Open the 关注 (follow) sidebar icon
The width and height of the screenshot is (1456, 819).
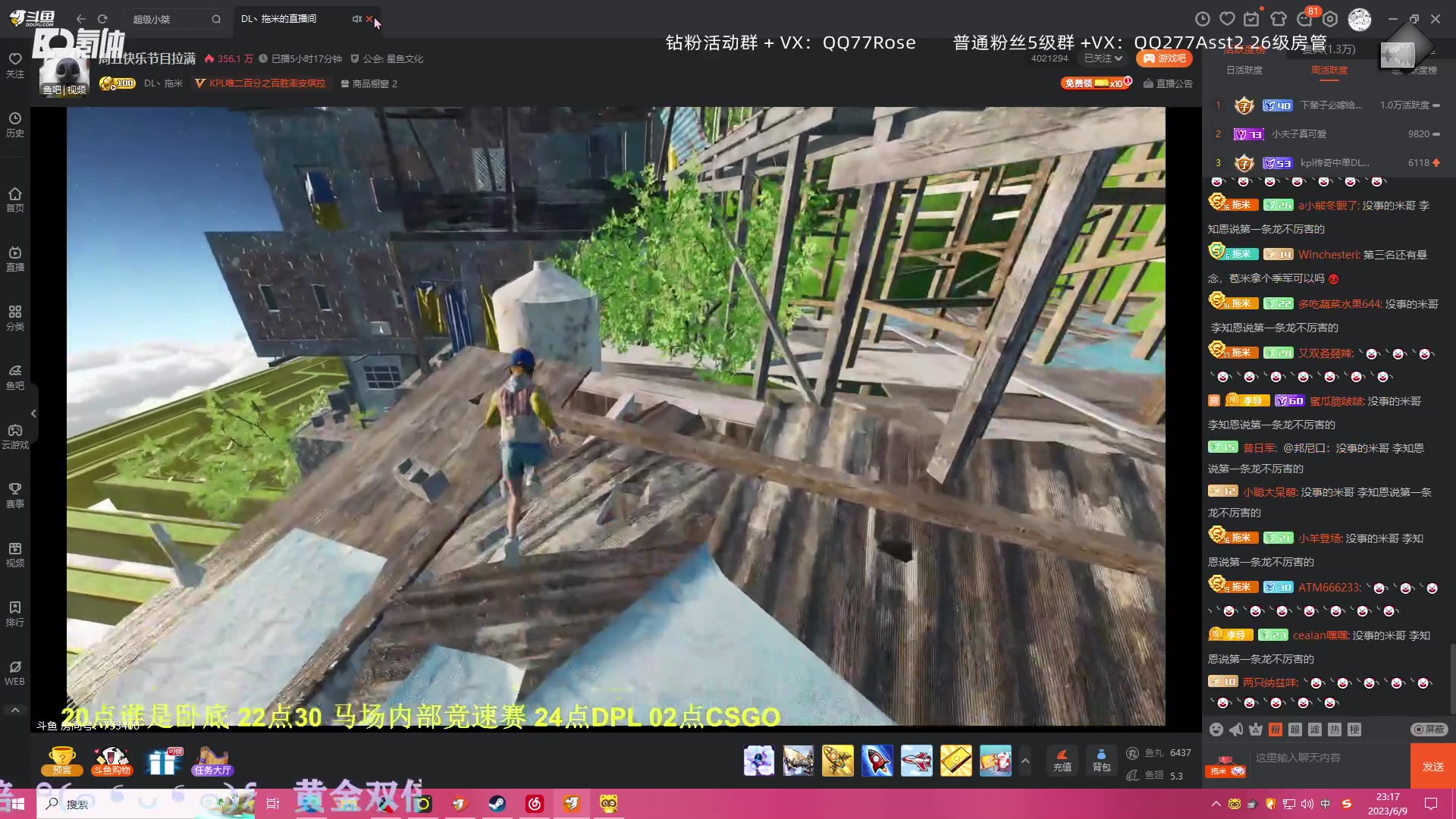coord(15,66)
